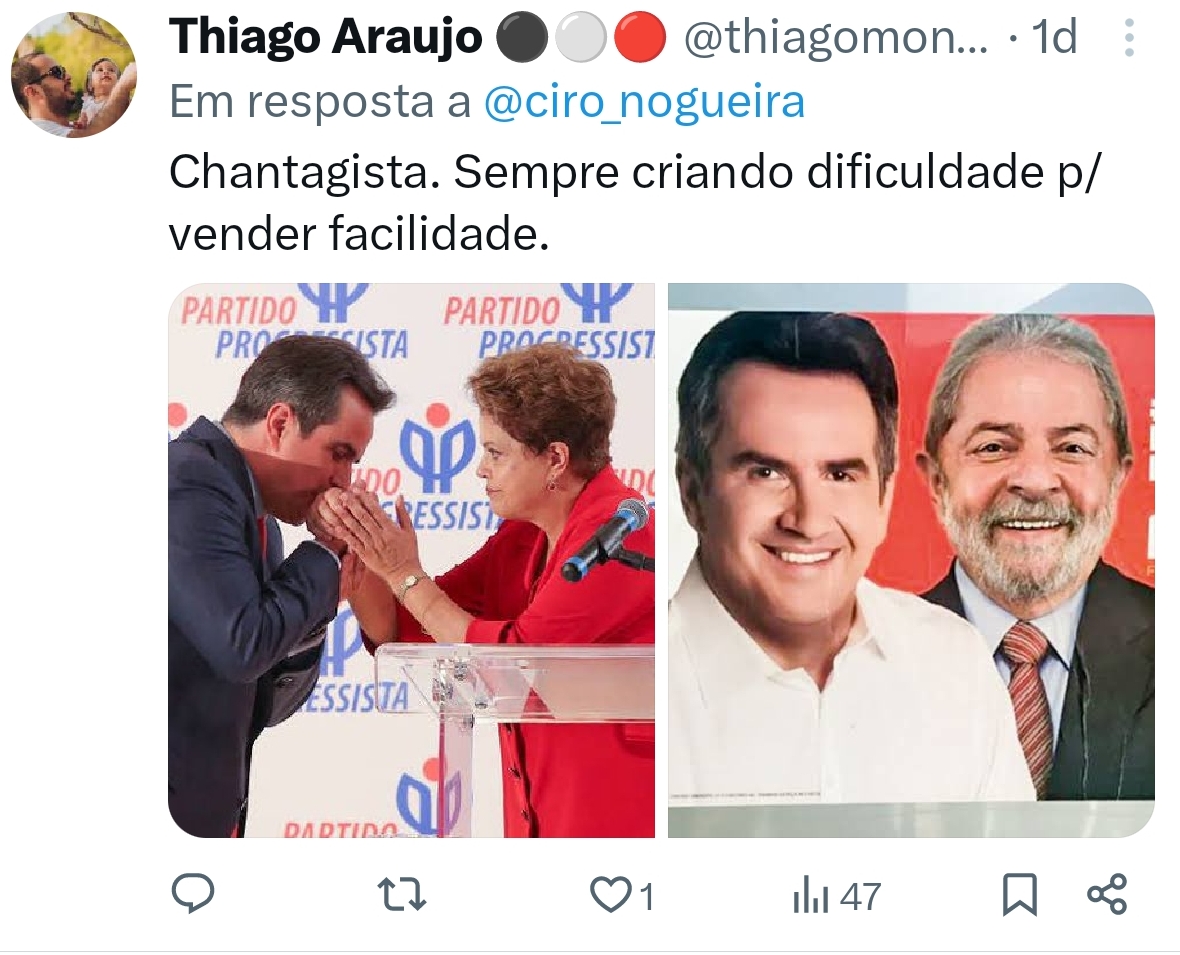View tweet analytics bar chart icon

[810, 896]
